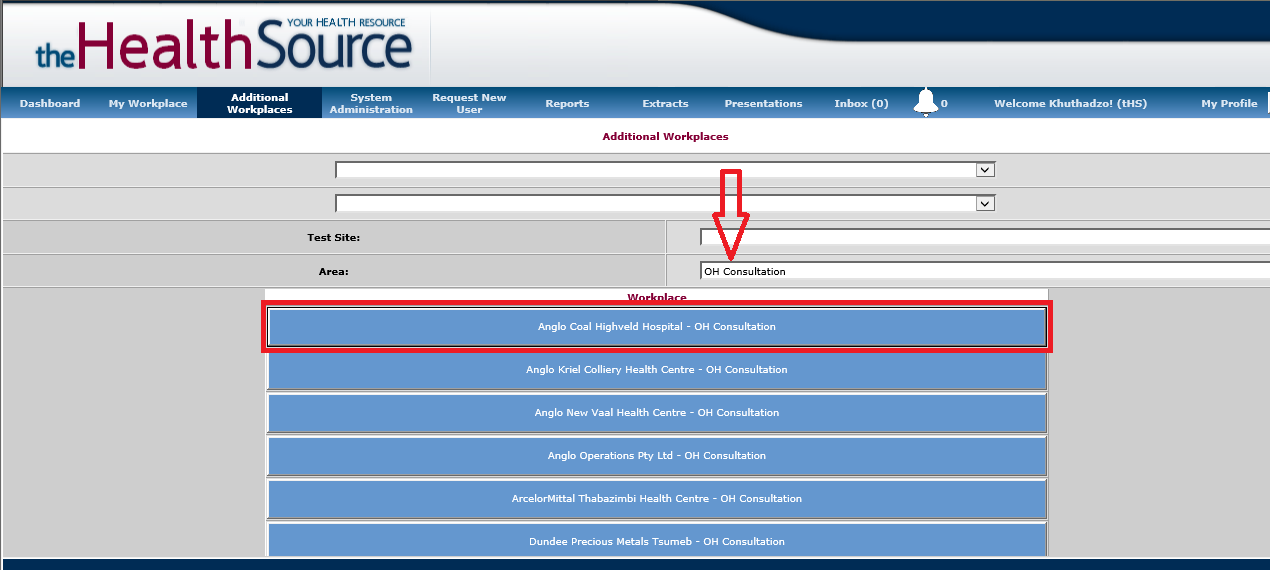Choose ArcelorMittal Thabazimbi Health Centre
This screenshot has height=570, width=1270.
point(657,499)
